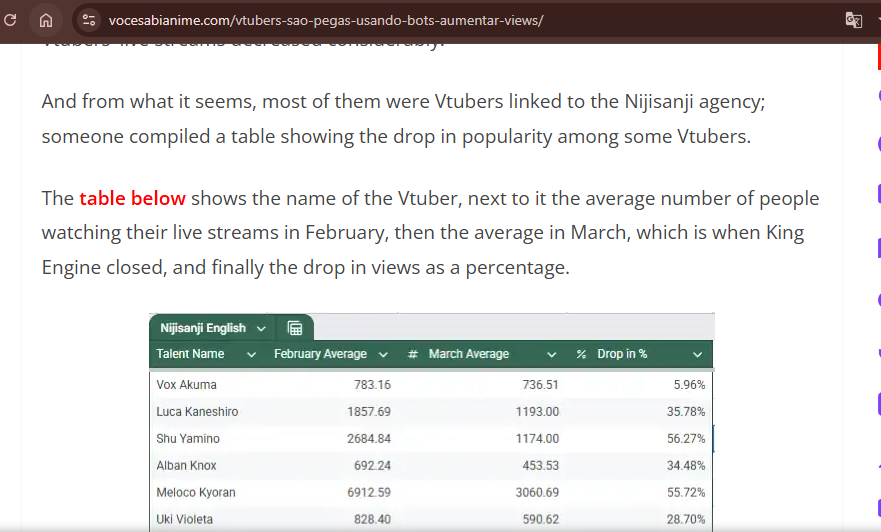Click the # number type icon for March Average
Image resolution: width=881 pixels, height=532 pixels.
tap(413, 354)
